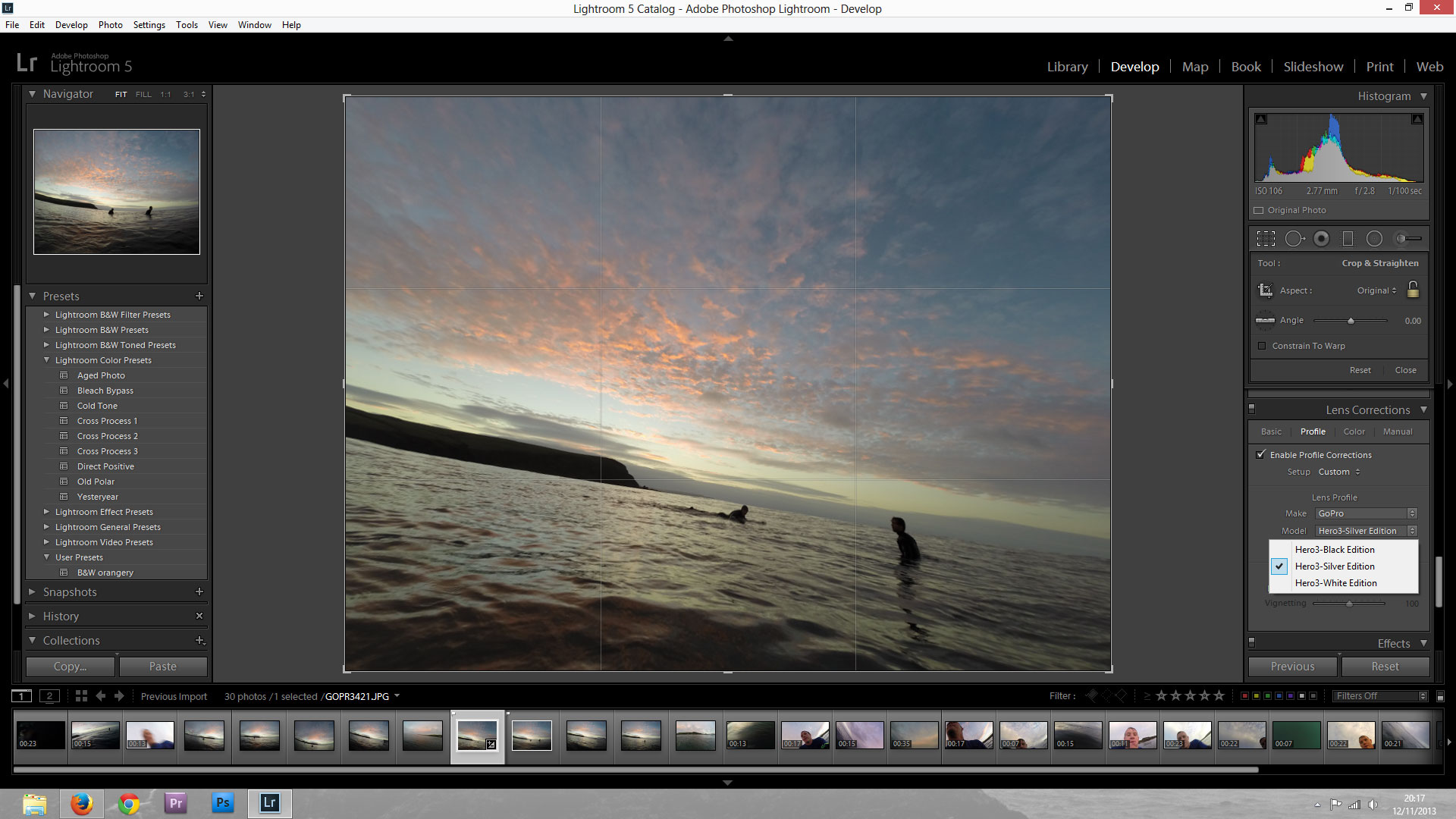Select Hero3-Black Edition from dropdown
1456x819 pixels.
coord(1335,549)
